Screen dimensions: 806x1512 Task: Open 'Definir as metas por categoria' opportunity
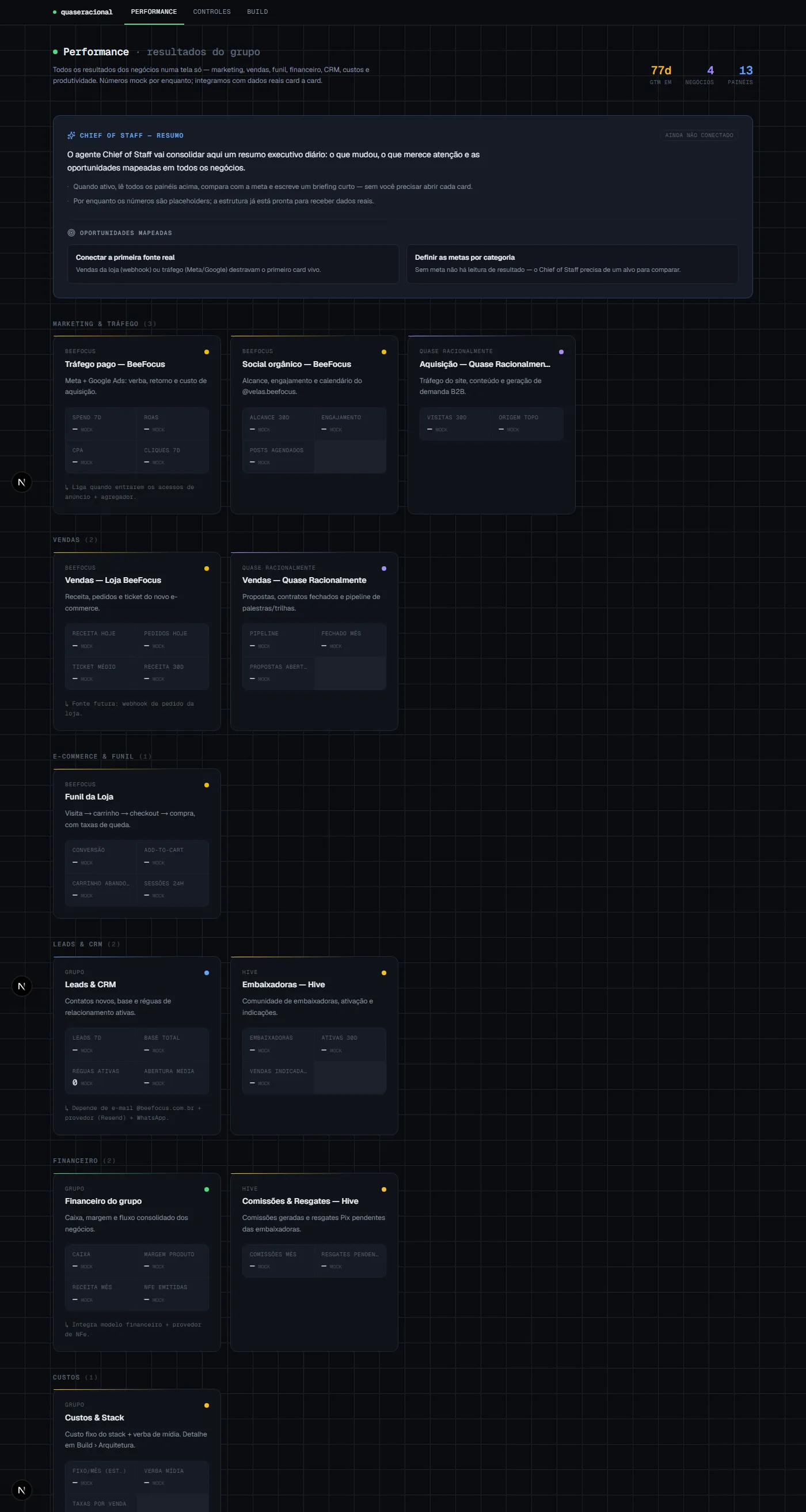[x=572, y=264]
